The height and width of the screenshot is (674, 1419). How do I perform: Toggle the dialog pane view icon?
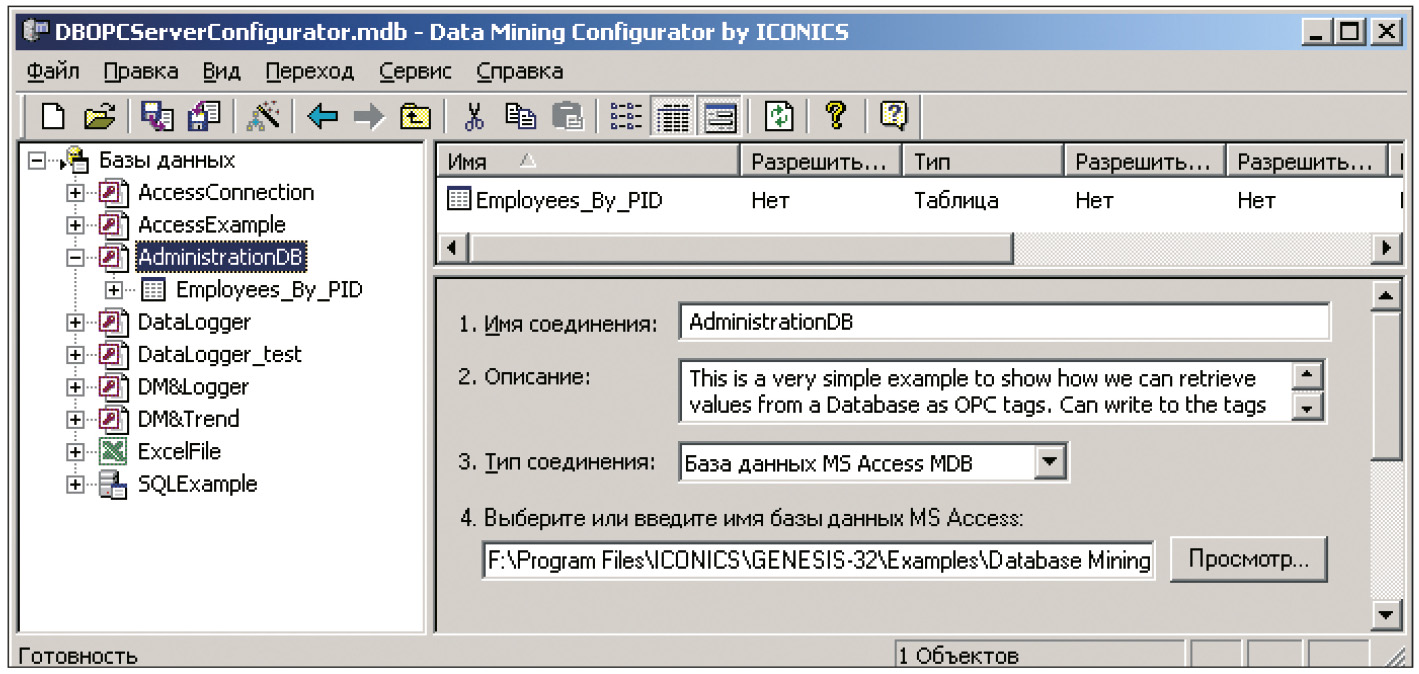pyautogui.click(x=720, y=117)
